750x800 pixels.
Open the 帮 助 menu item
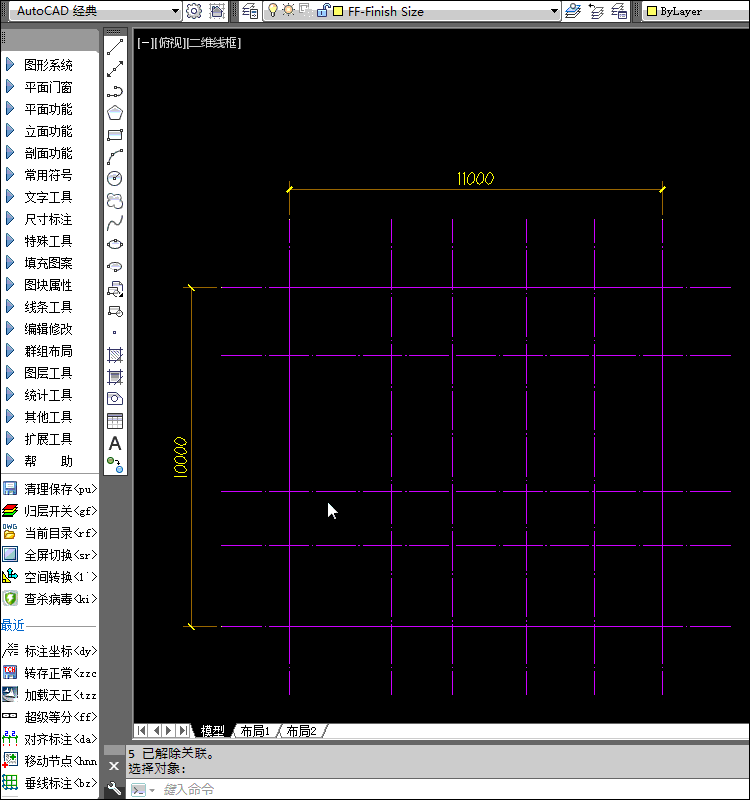[x=49, y=461]
